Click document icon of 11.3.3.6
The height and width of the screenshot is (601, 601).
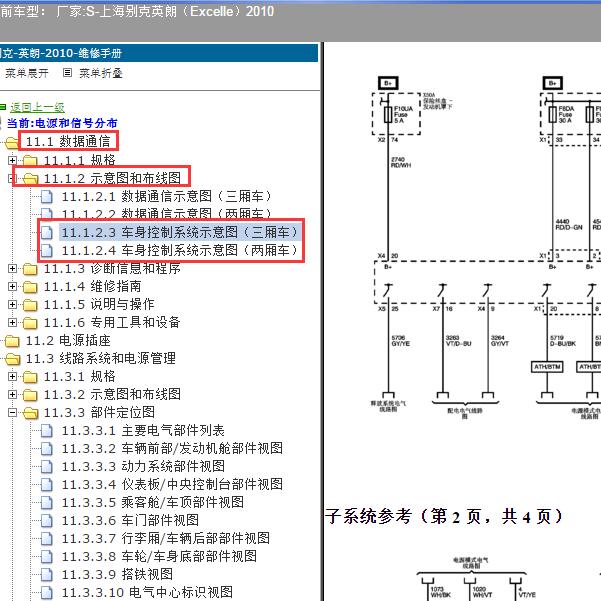click(x=46, y=521)
